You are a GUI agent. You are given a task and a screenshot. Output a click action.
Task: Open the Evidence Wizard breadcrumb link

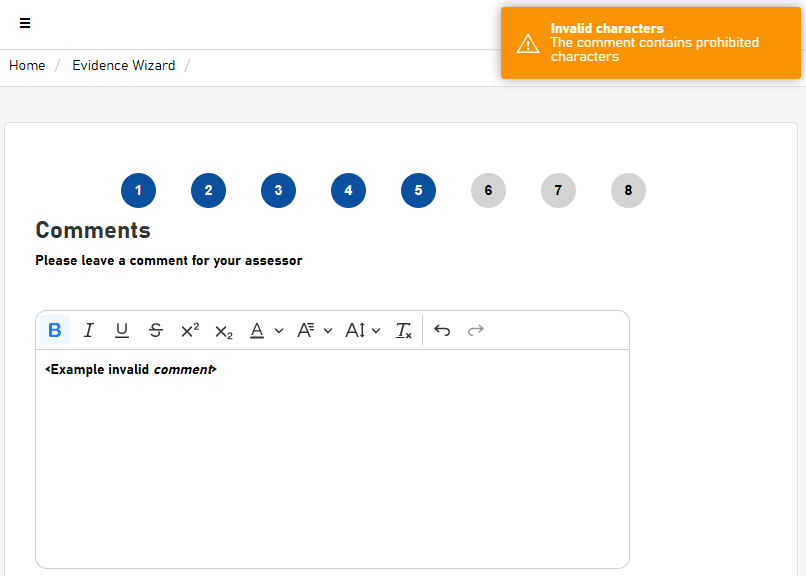pos(123,65)
